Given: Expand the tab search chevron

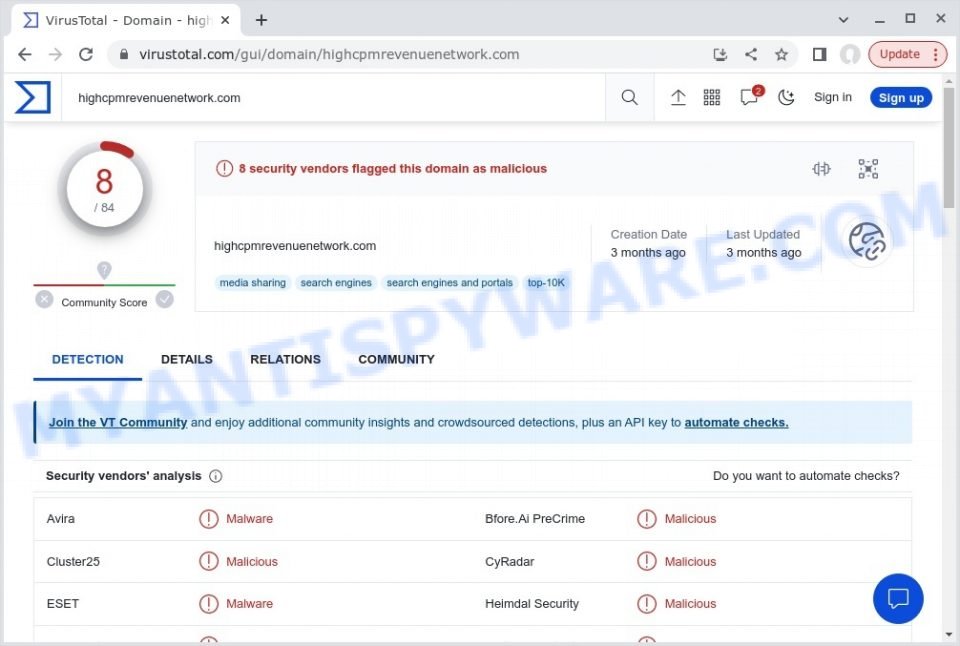Looking at the screenshot, I should [843, 20].
